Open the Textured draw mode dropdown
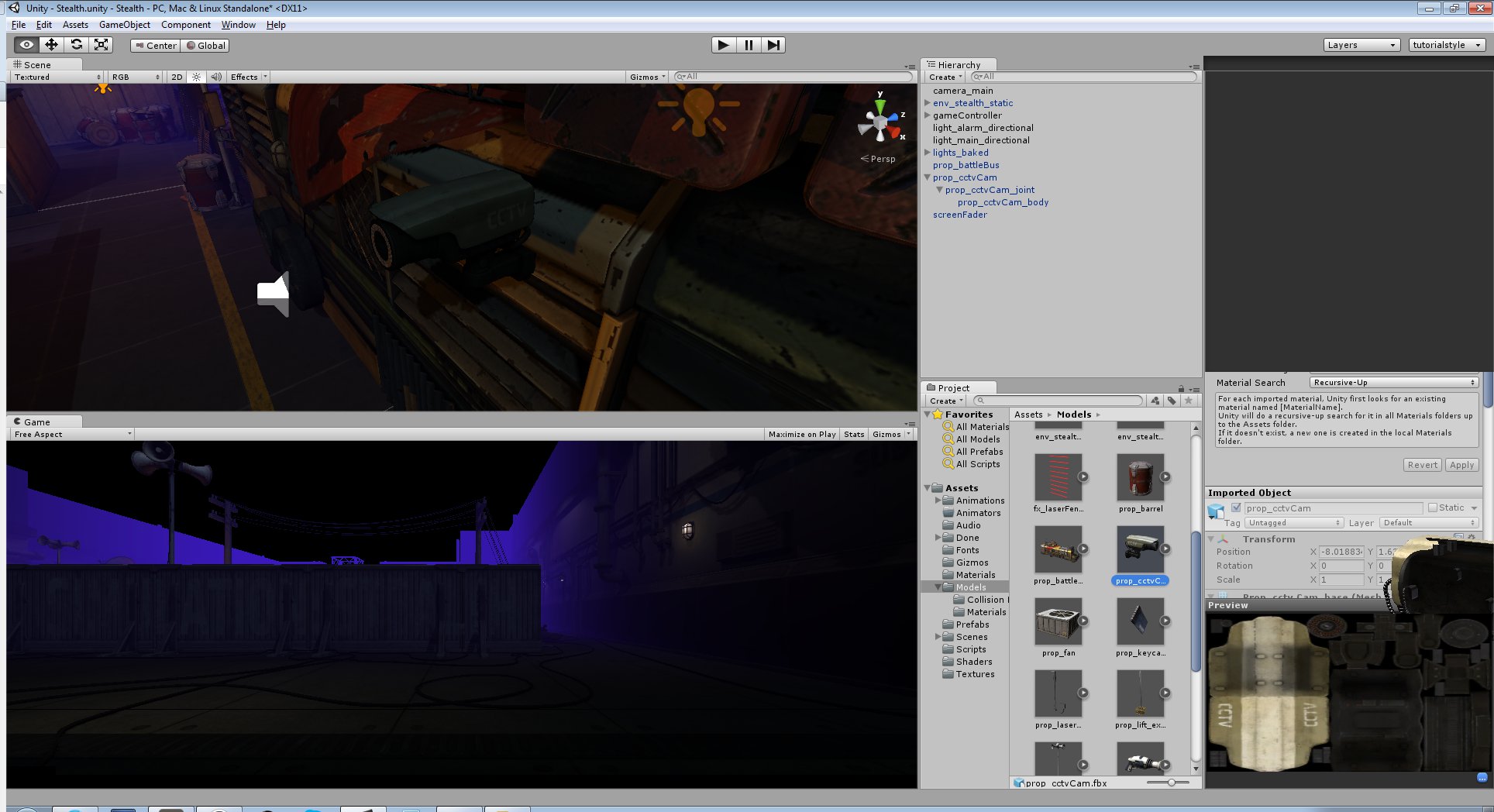 tap(54, 77)
